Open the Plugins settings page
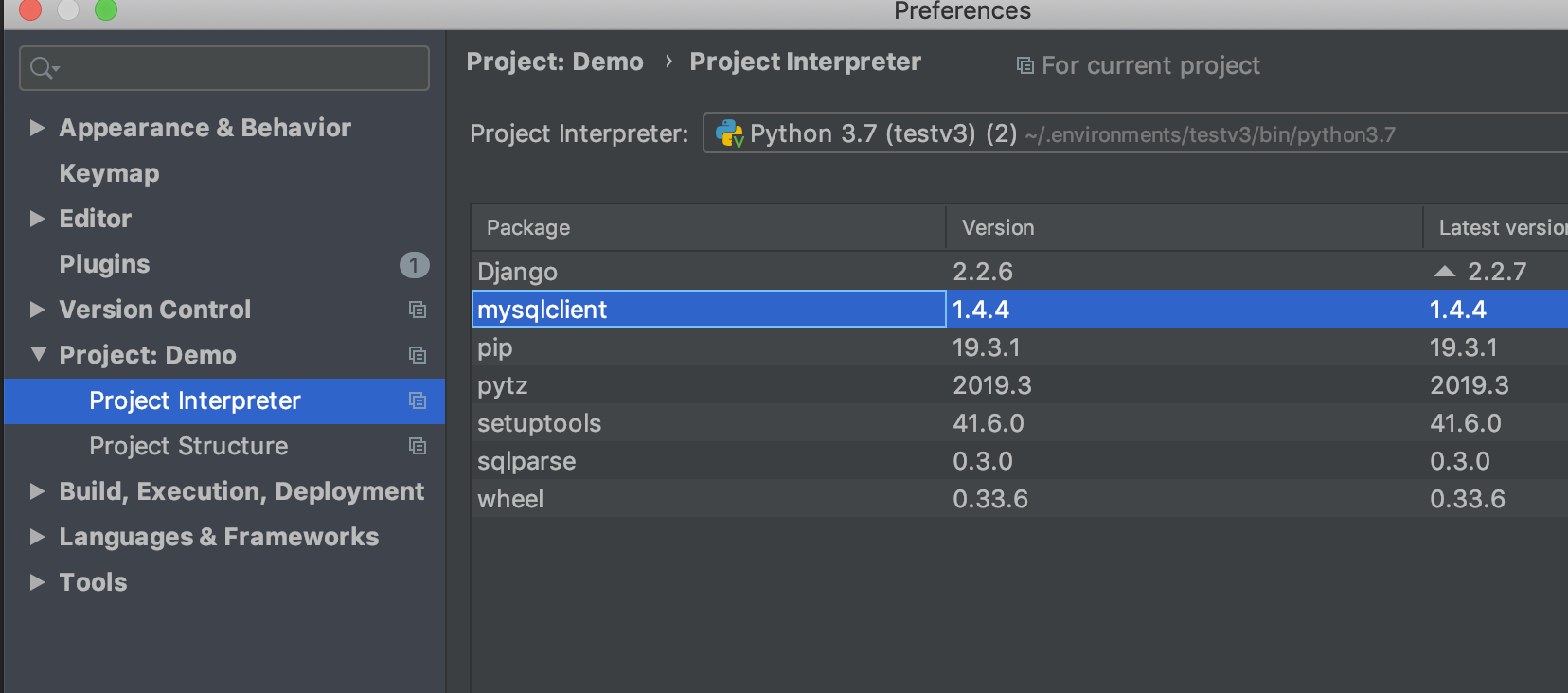The image size is (1568, 693). click(x=104, y=264)
